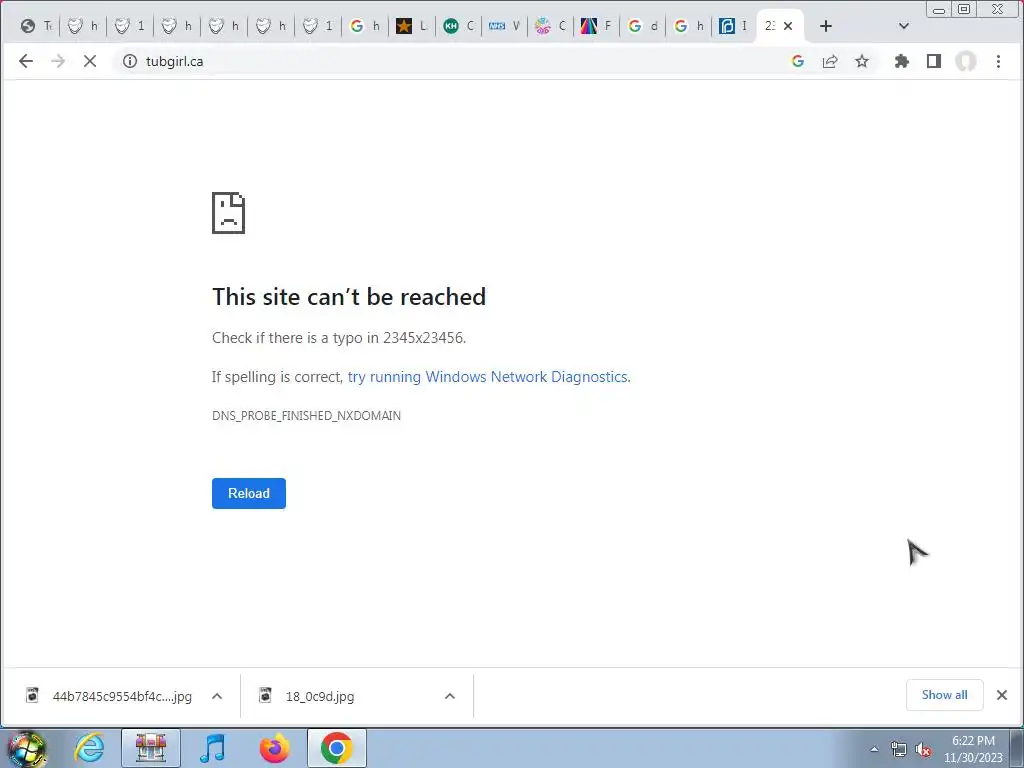
Task: Share this page via share icon
Action: pos(830,61)
